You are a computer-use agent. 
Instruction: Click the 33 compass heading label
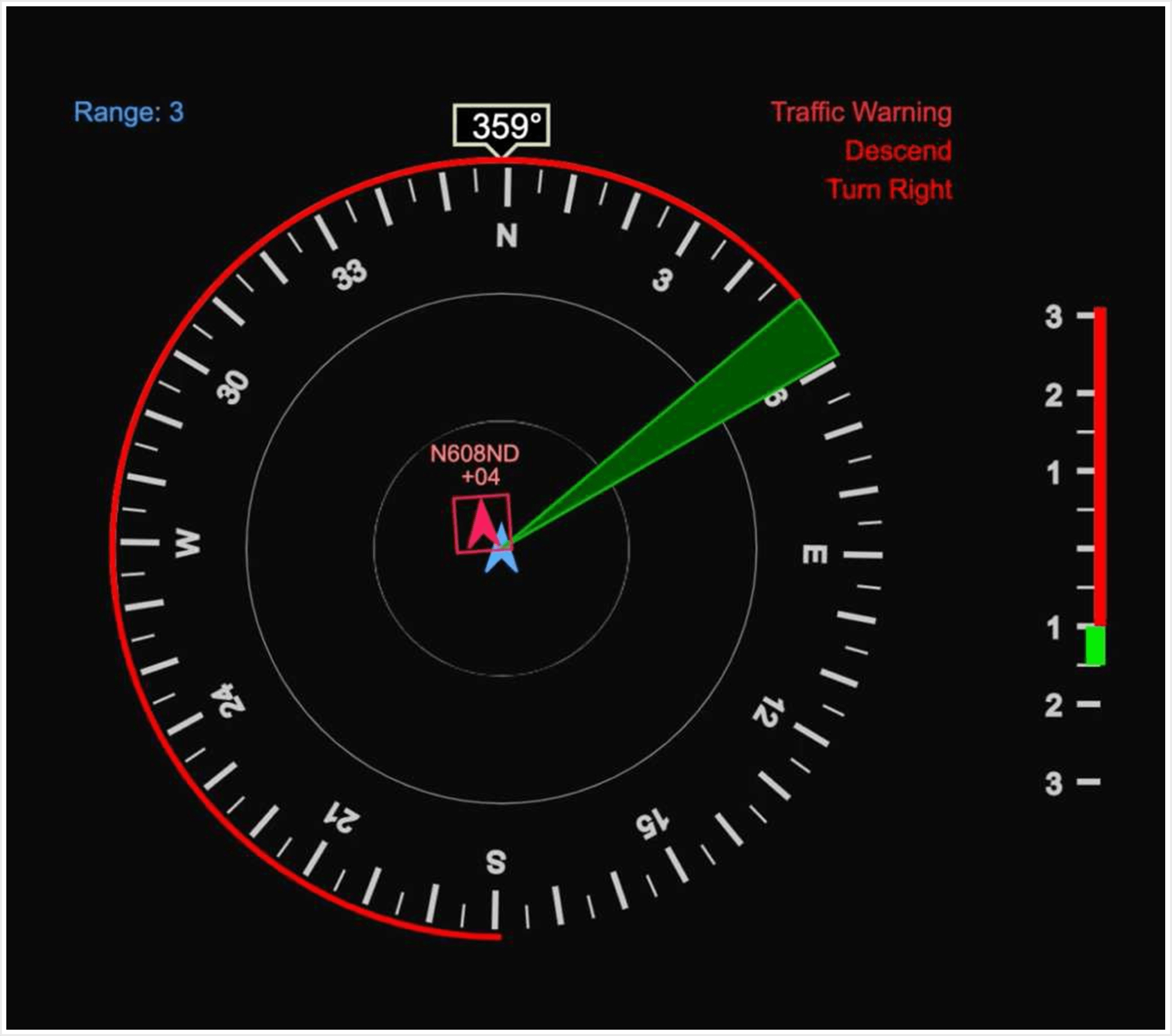(x=349, y=274)
